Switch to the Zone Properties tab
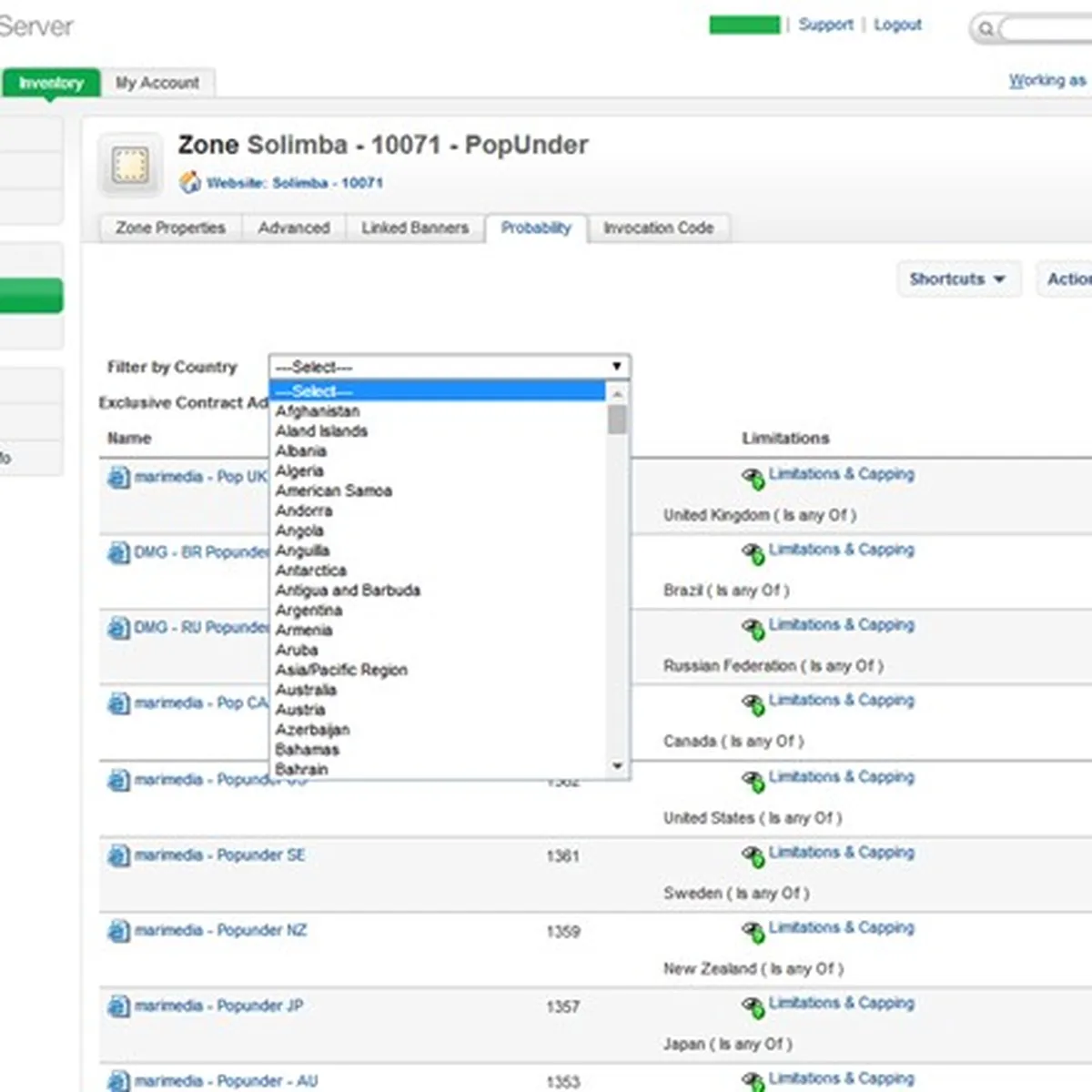 click(170, 227)
